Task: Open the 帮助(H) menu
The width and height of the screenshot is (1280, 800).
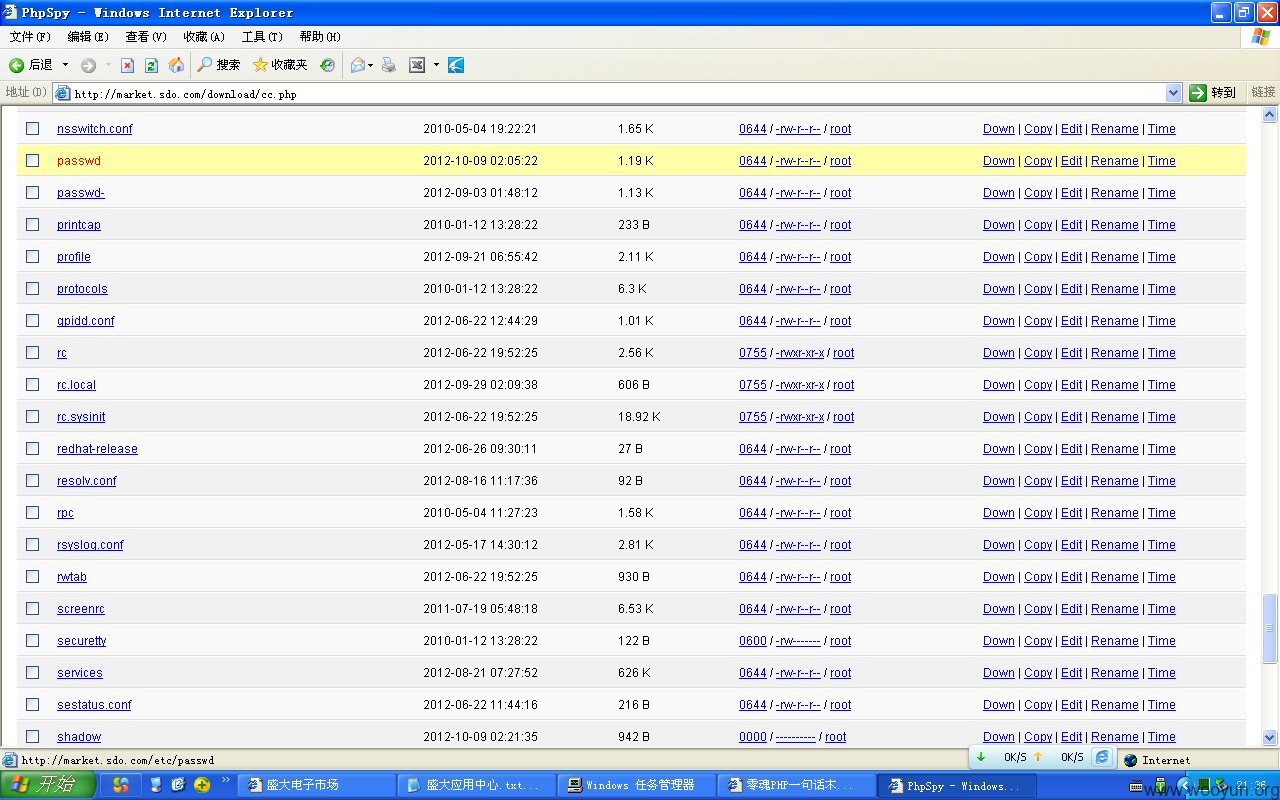Action: point(320,37)
